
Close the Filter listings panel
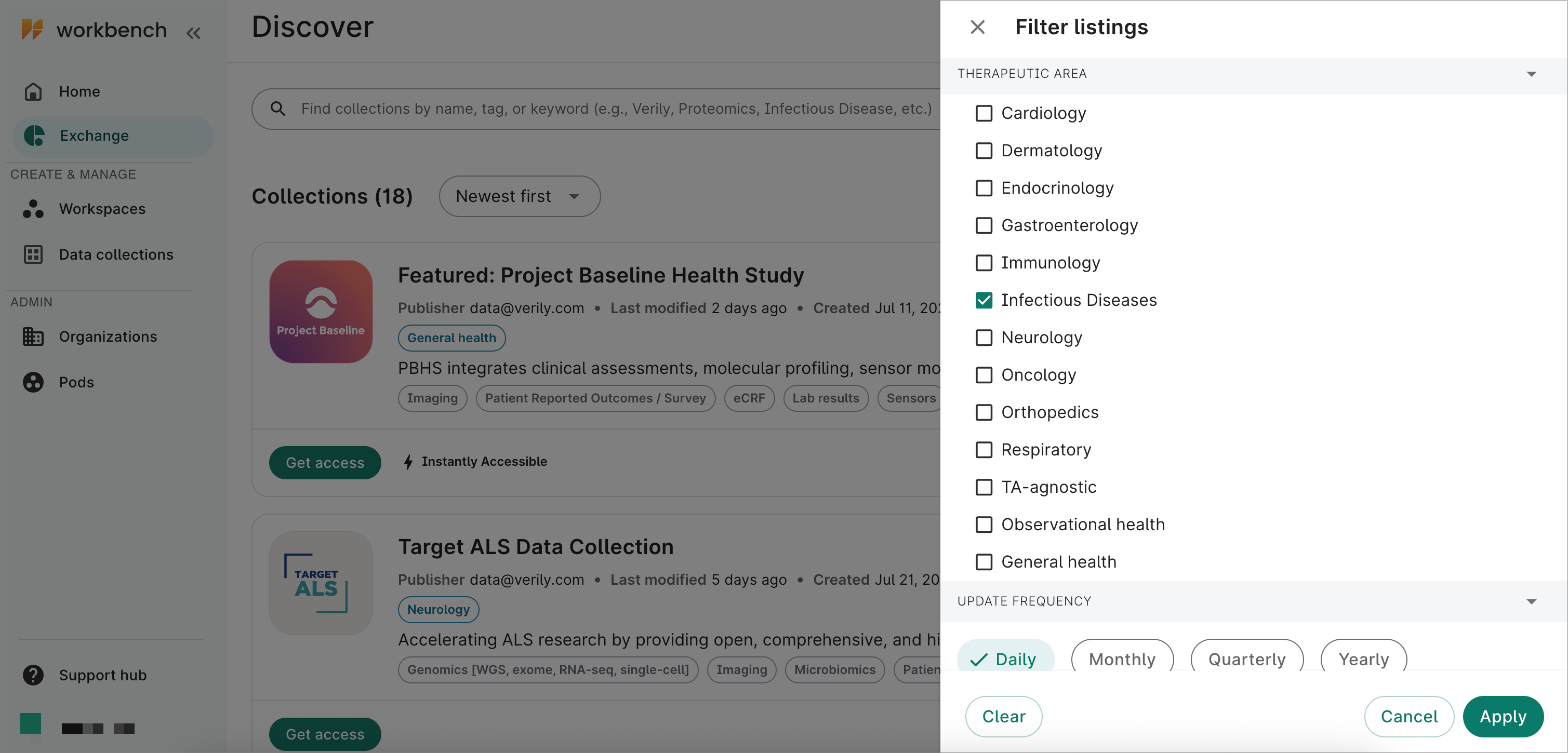978,27
